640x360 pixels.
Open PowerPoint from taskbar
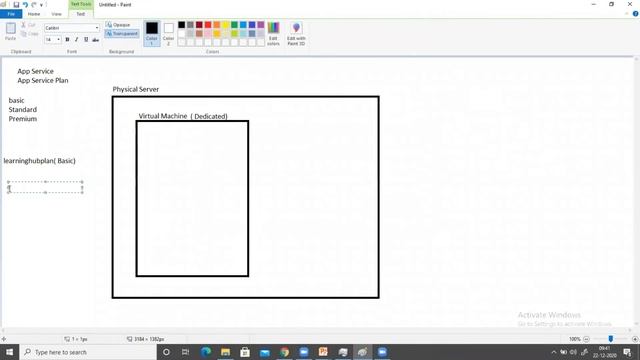tap(323, 352)
